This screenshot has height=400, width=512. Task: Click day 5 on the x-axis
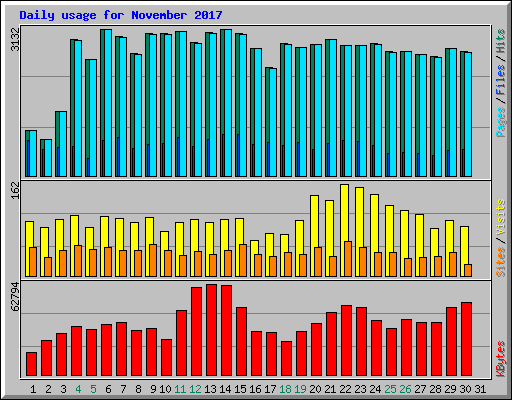[x=93, y=389]
